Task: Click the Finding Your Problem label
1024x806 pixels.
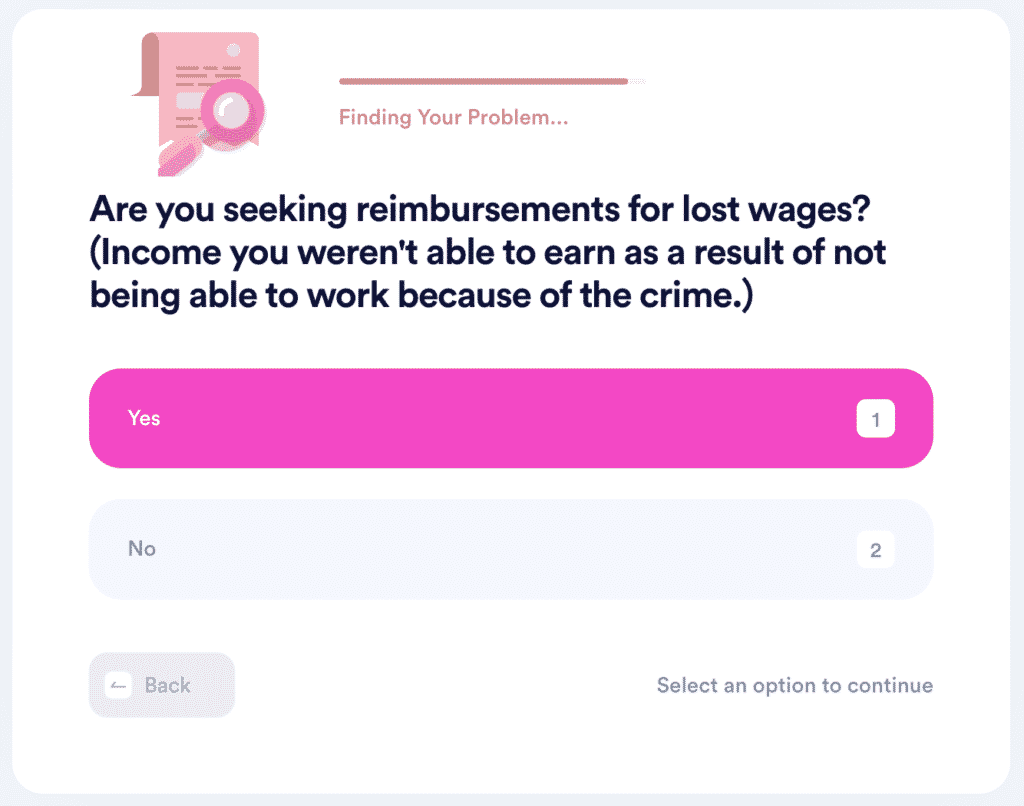Action: click(453, 118)
